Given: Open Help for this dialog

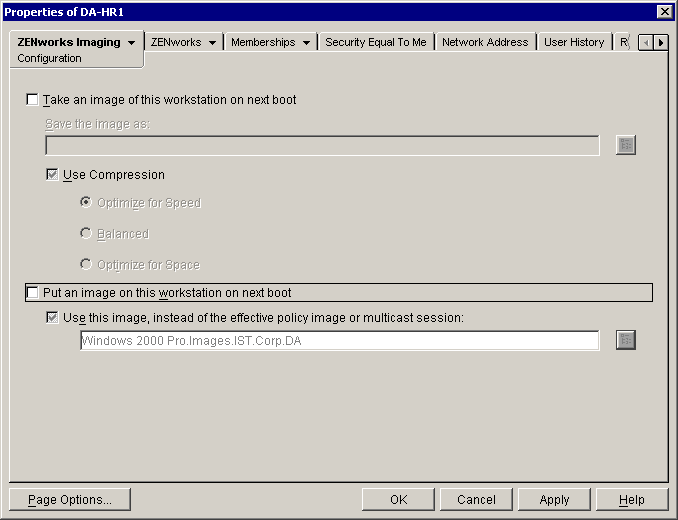Looking at the screenshot, I should tap(632, 500).
